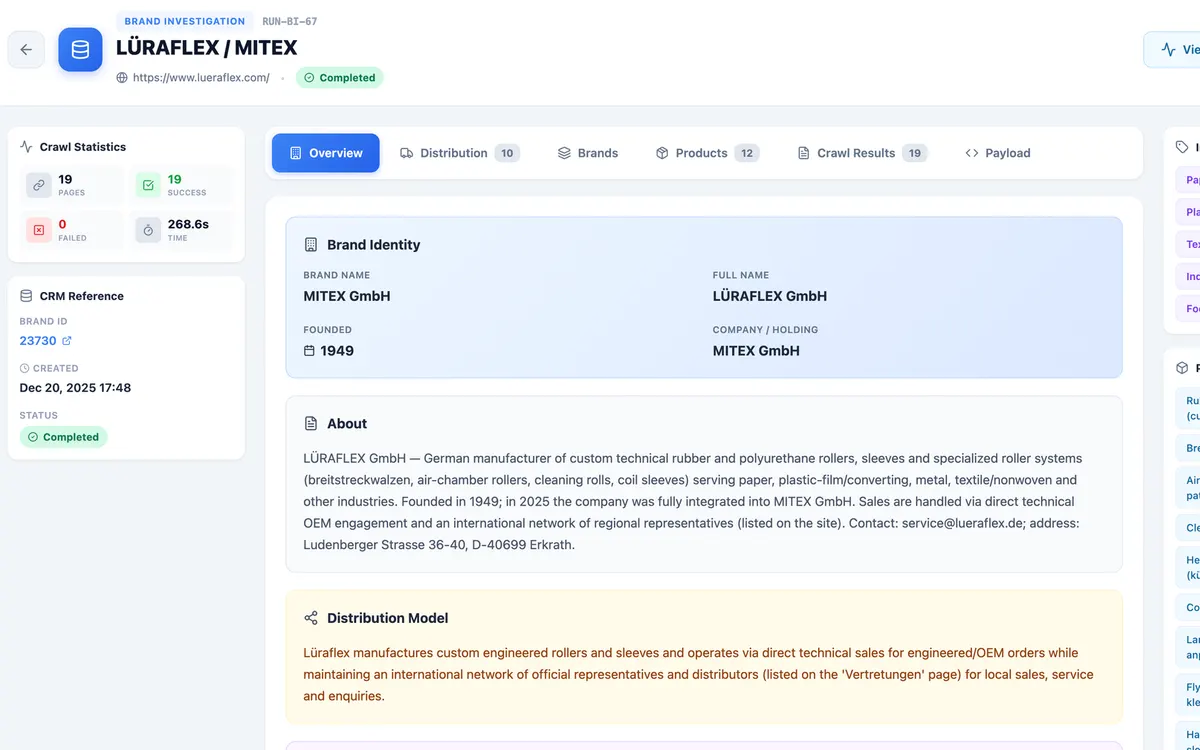The height and width of the screenshot is (750, 1200).
Task: Click the About section heading
Action: (x=347, y=424)
